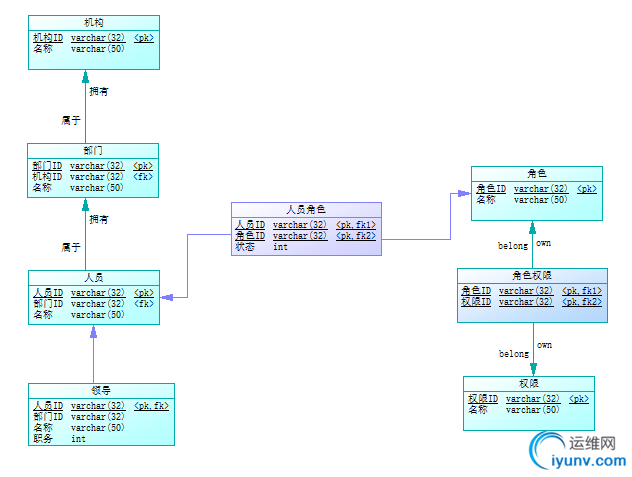The height and width of the screenshot is (477, 632).
Task: Click the <pk, fk> marker in the 领导 table
Action: click(x=151, y=406)
